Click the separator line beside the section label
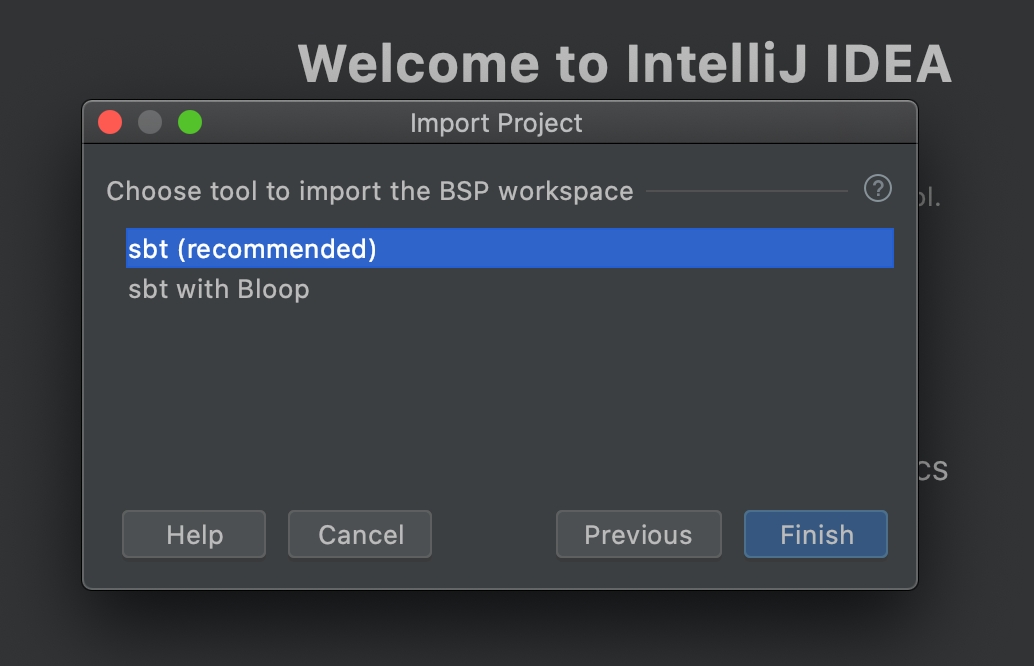Screen dimensions: 1034x666 point(746,190)
